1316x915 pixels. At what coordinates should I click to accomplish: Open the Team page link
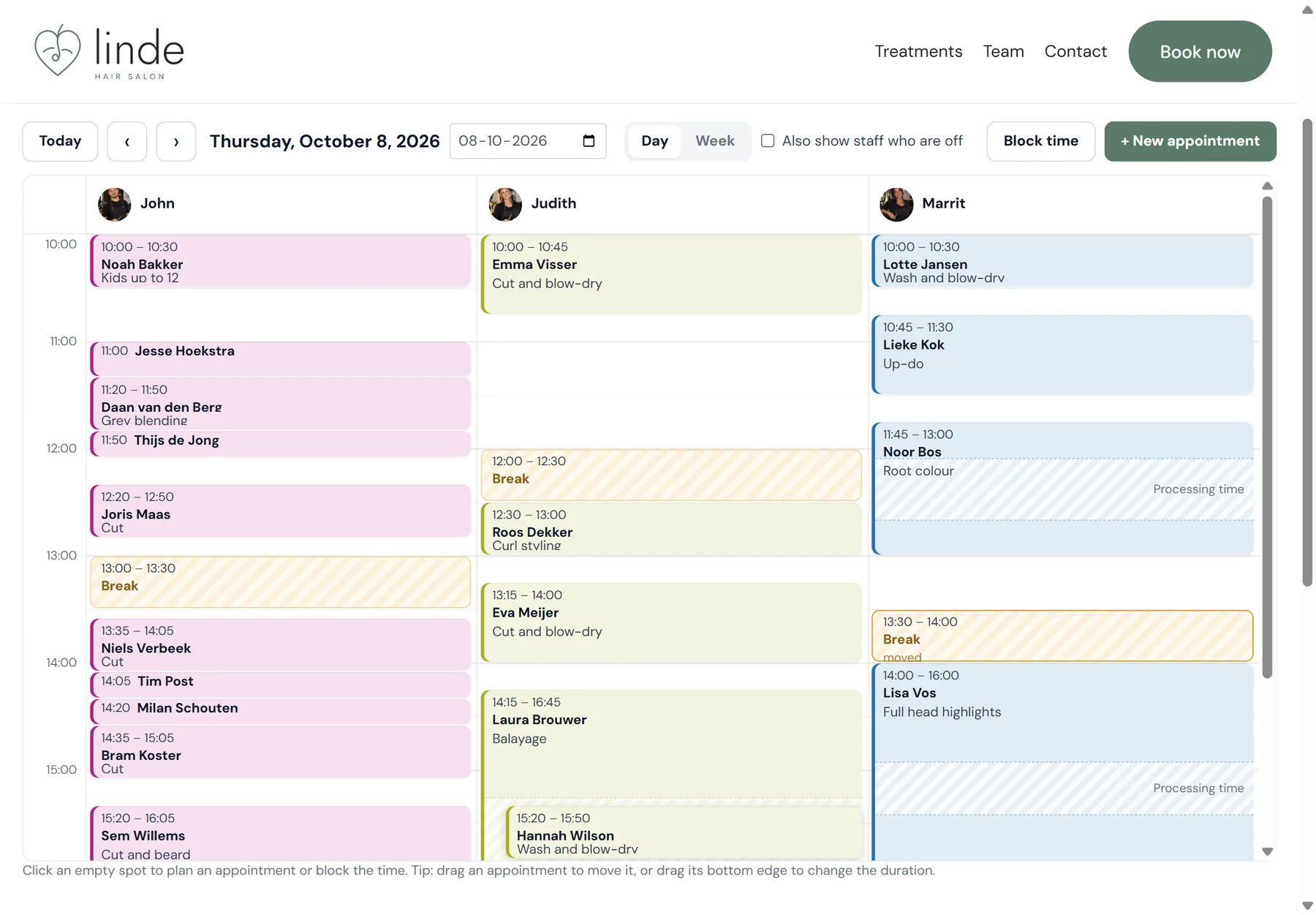(1003, 51)
